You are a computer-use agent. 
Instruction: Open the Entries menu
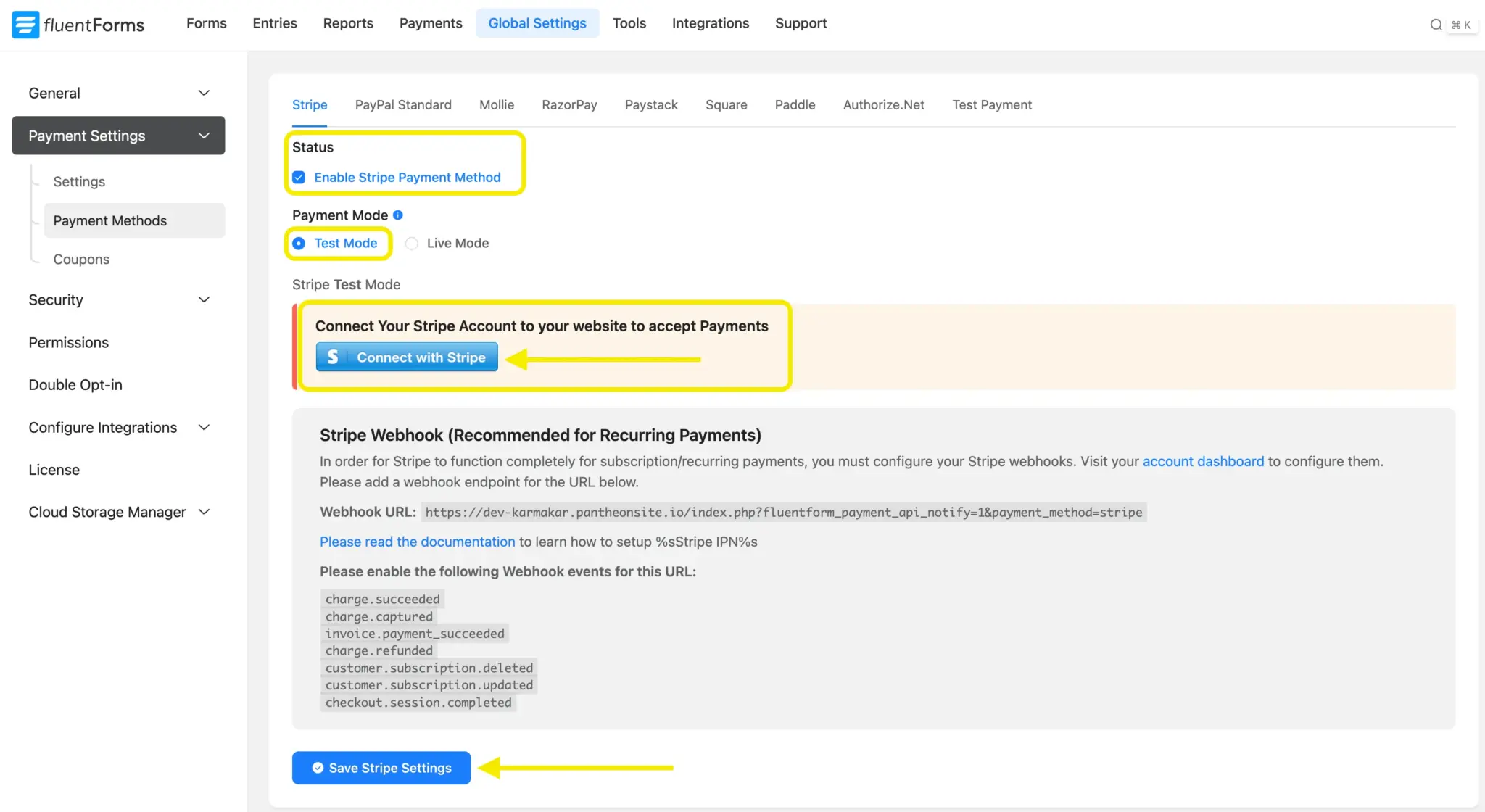(275, 23)
